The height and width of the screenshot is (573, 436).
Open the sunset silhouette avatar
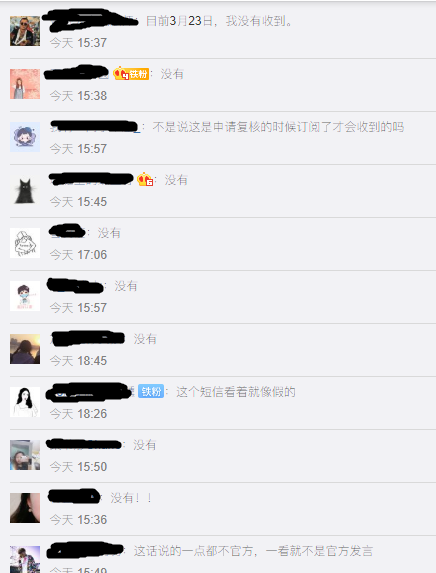[25, 349]
